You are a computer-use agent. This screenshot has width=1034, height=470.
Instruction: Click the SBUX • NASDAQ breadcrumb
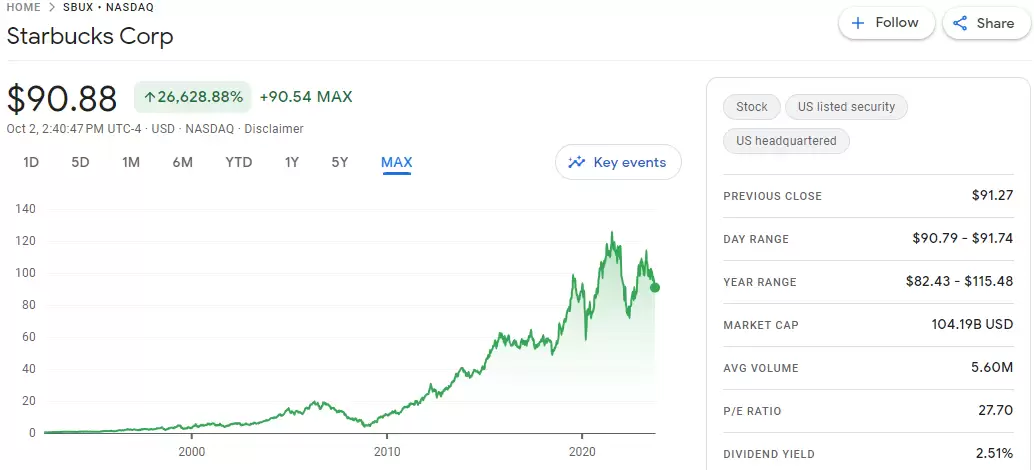[108, 8]
